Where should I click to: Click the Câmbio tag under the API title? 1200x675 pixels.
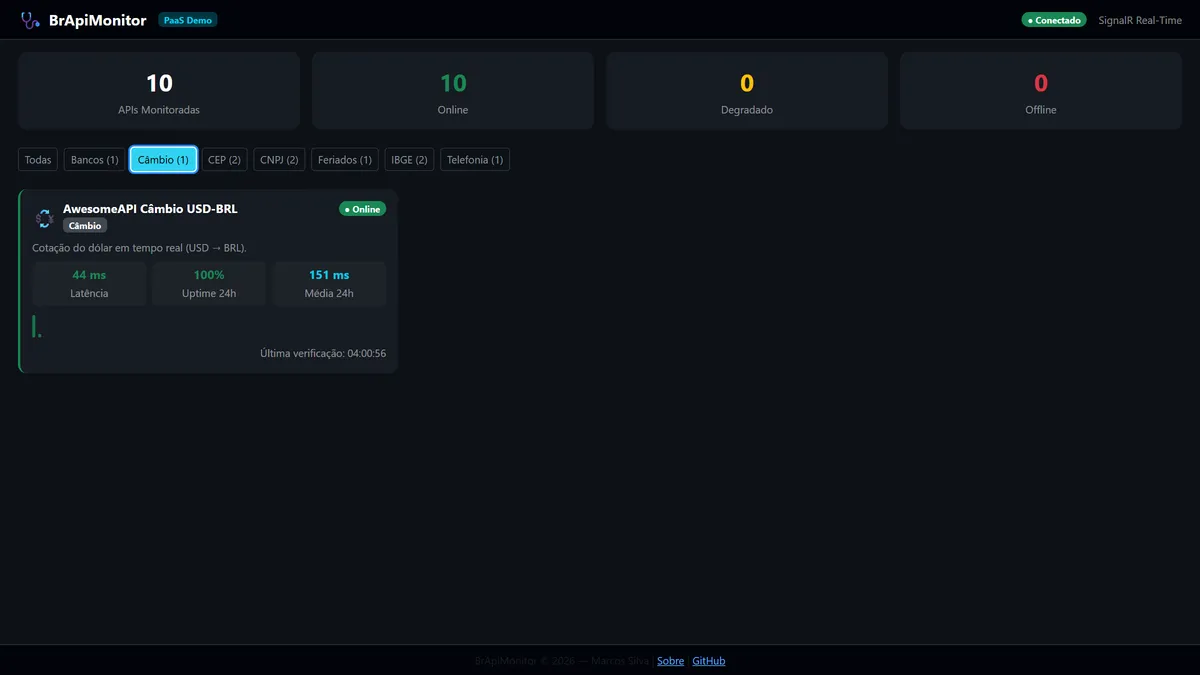click(85, 226)
